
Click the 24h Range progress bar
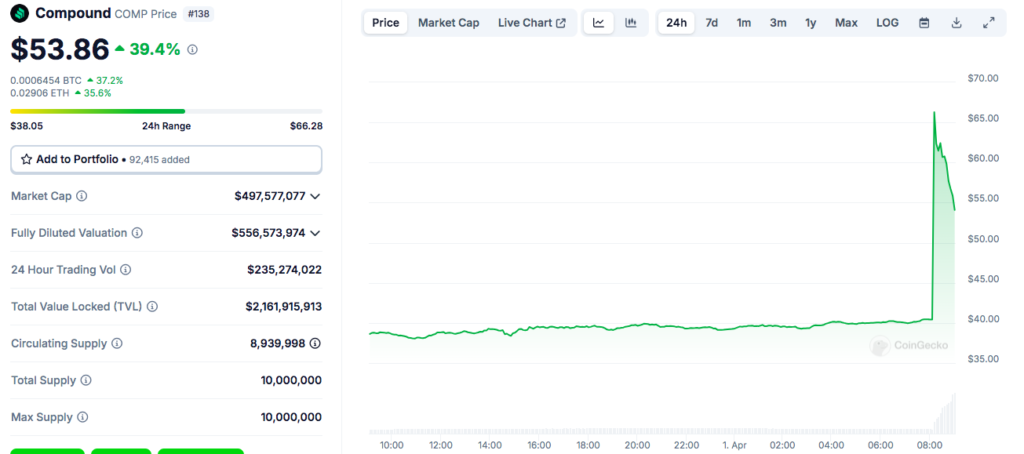point(166,111)
